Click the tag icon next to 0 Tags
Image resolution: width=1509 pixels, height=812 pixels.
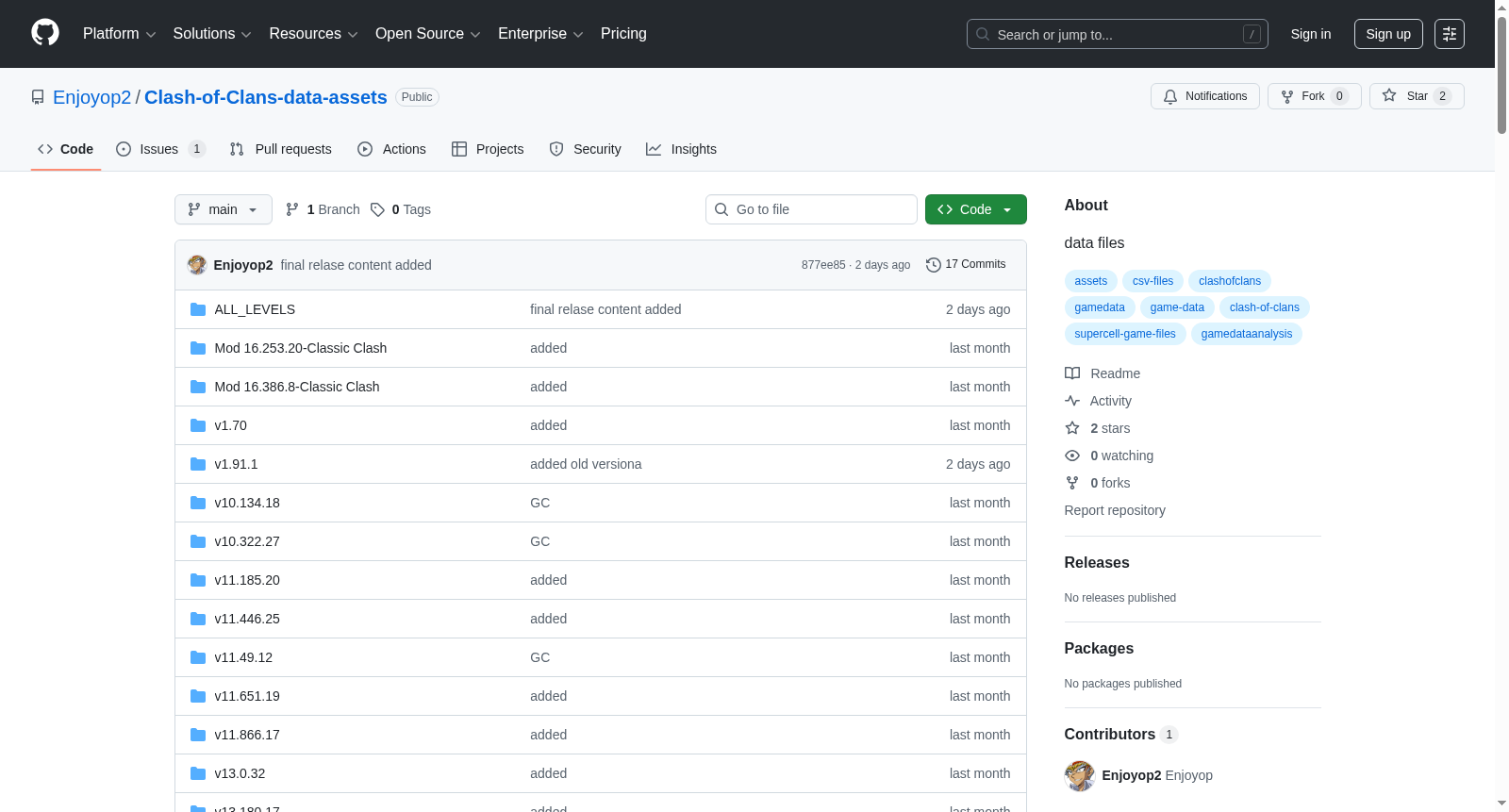[377, 209]
